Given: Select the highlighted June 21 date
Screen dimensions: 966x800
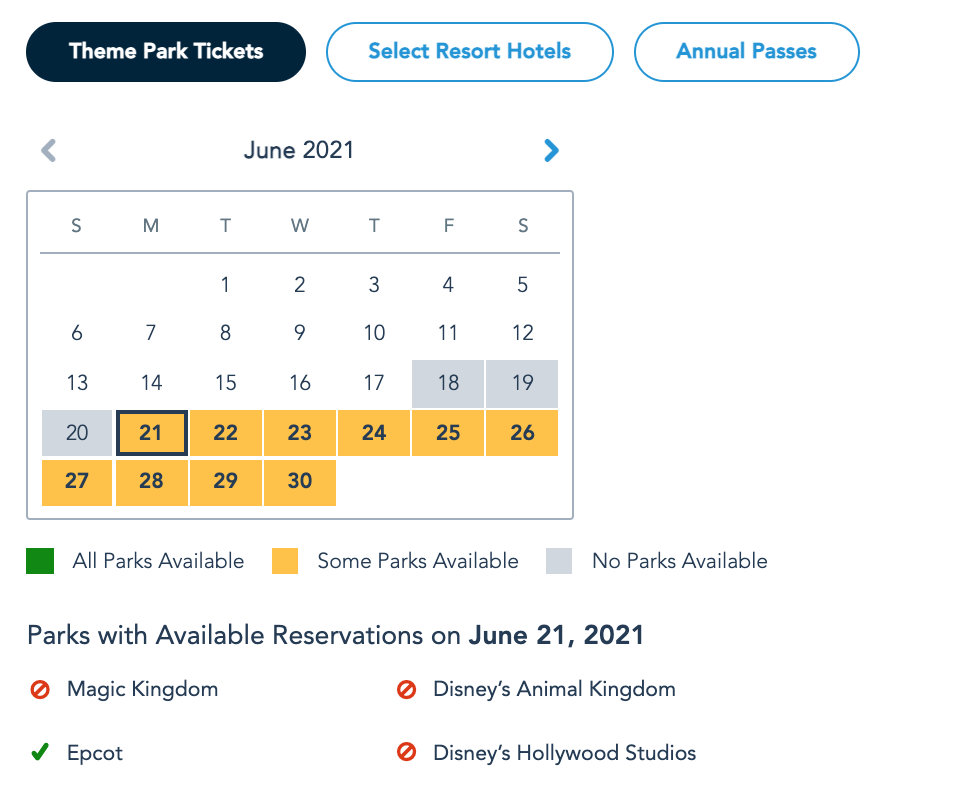Looking at the screenshot, I should [x=151, y=433].
